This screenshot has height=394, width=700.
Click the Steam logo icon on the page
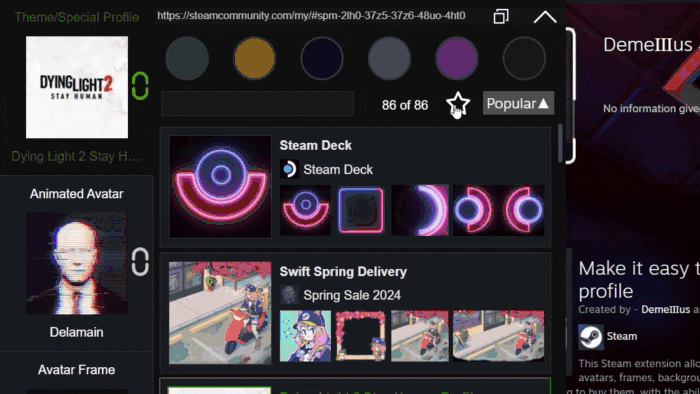591,337
